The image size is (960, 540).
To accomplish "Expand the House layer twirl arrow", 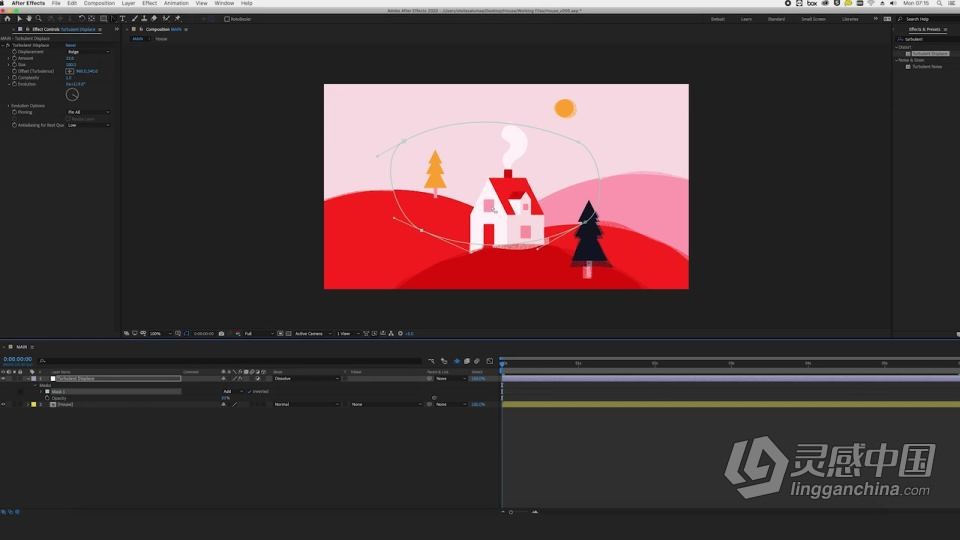I will point(27,405).
